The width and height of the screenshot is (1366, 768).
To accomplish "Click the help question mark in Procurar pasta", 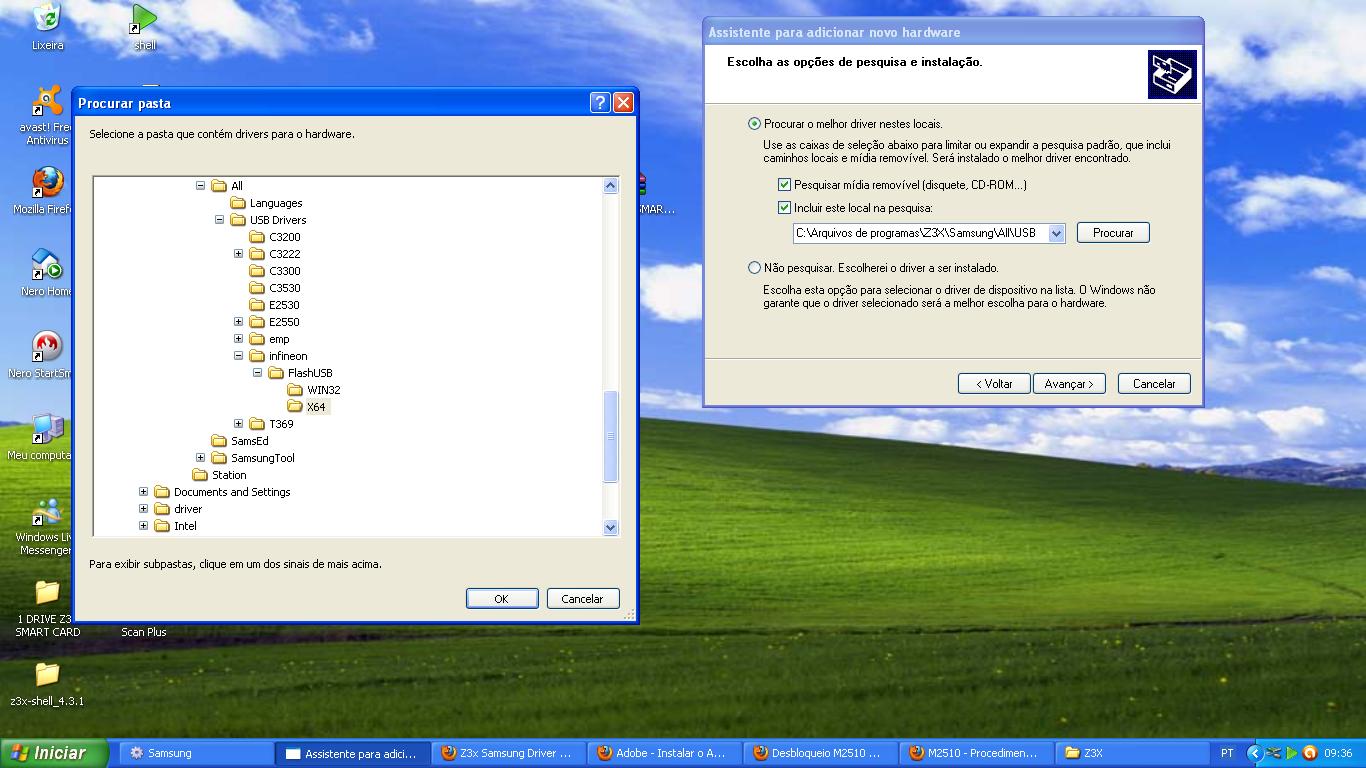I will click(x=600, y=102).
